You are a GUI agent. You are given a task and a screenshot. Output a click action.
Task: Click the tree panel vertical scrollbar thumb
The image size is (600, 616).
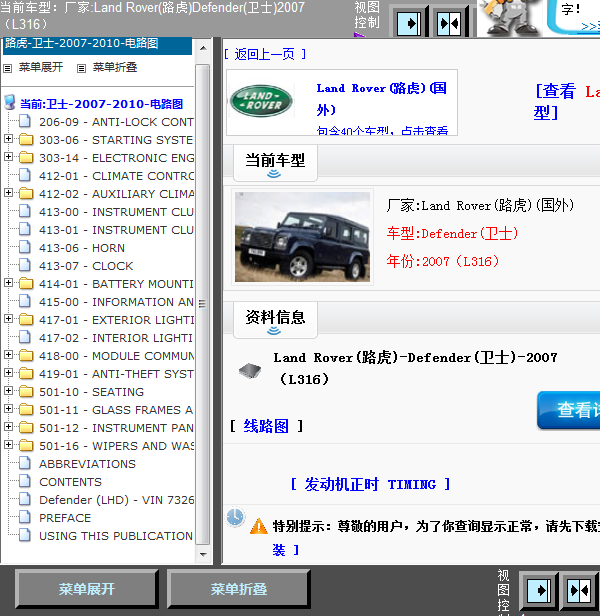(203, 304)
